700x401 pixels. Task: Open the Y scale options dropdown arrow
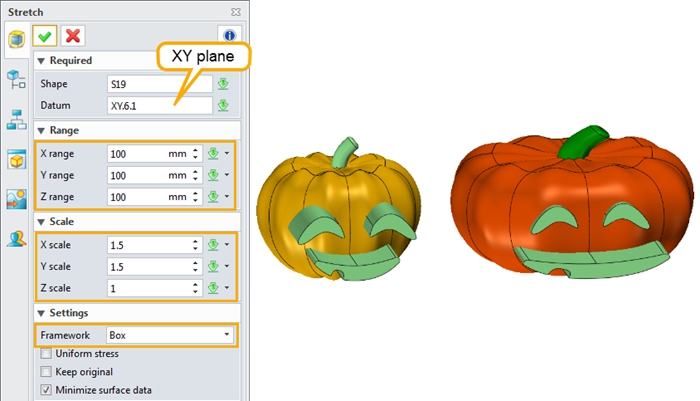pyautogui.click(x=227, y=266)
